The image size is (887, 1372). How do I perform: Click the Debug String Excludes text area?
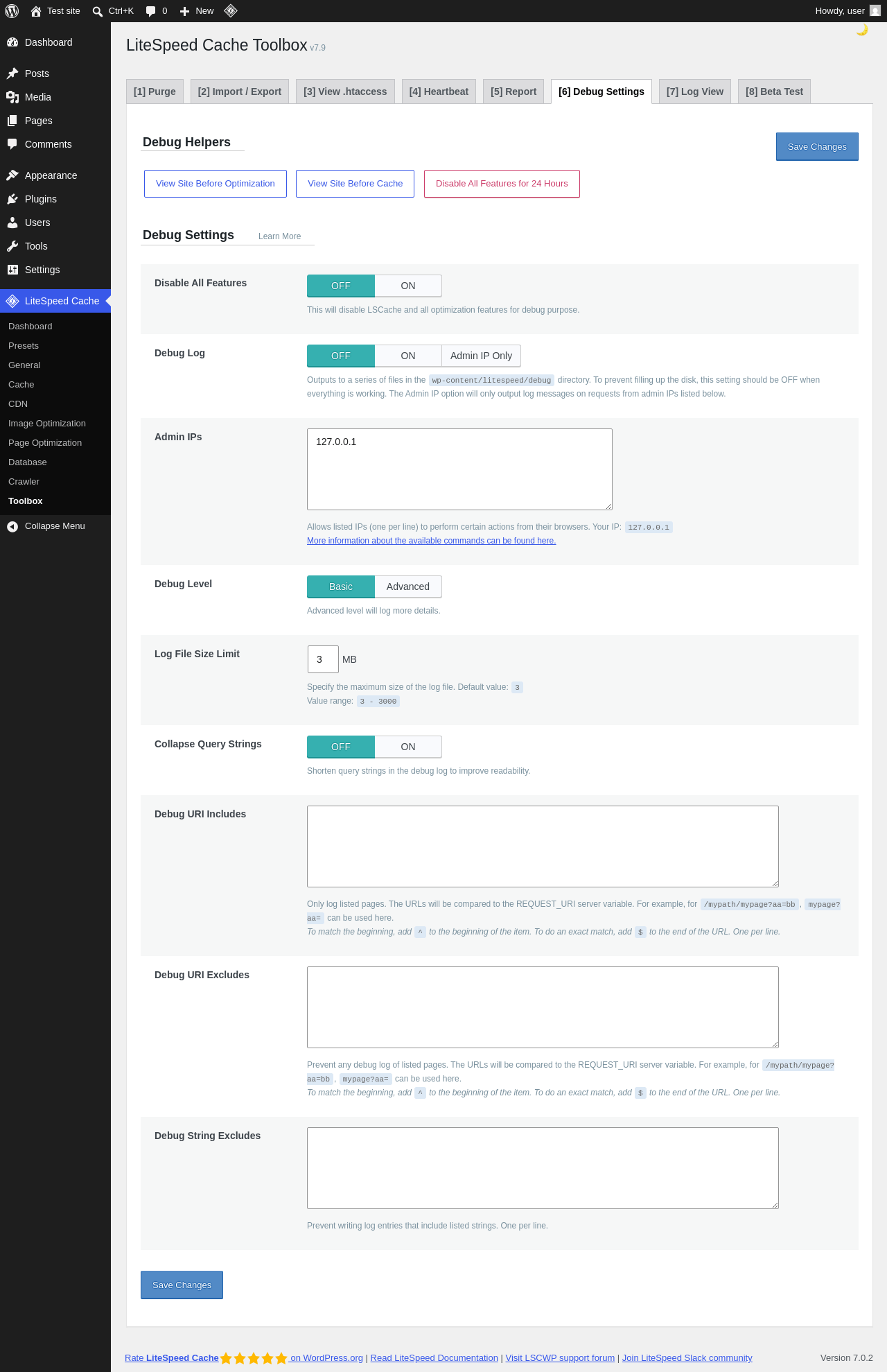[543, 1168]
